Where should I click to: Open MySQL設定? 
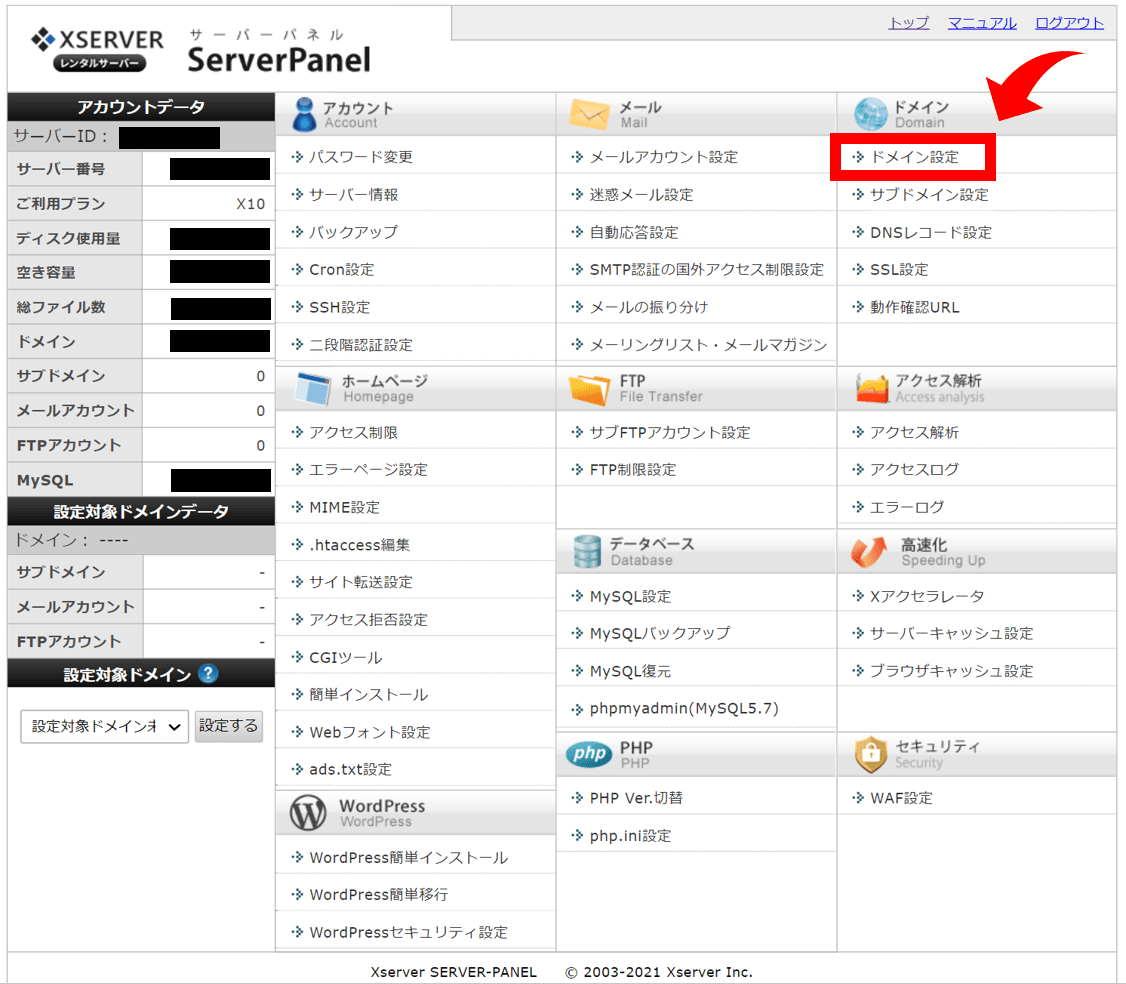pyautogui.click(x=631, y=596)
